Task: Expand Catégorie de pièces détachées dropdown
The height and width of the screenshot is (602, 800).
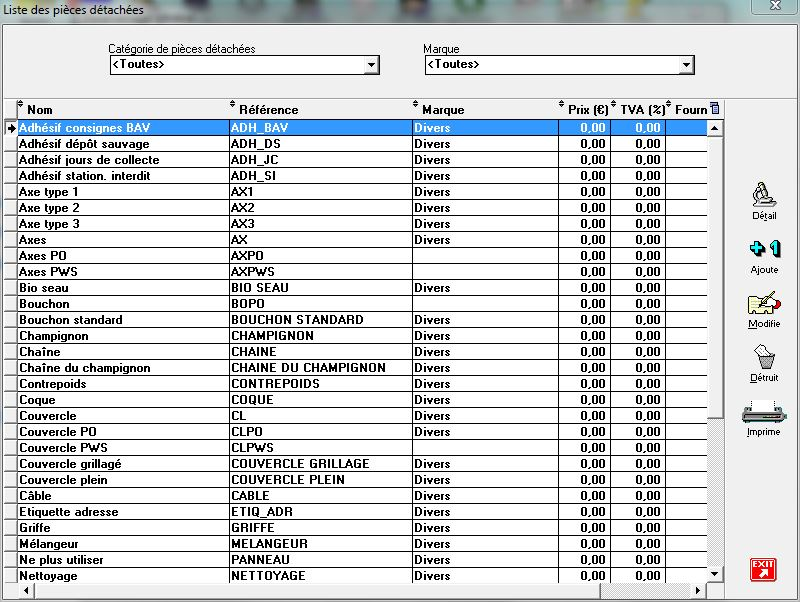Action: [372, 65]
